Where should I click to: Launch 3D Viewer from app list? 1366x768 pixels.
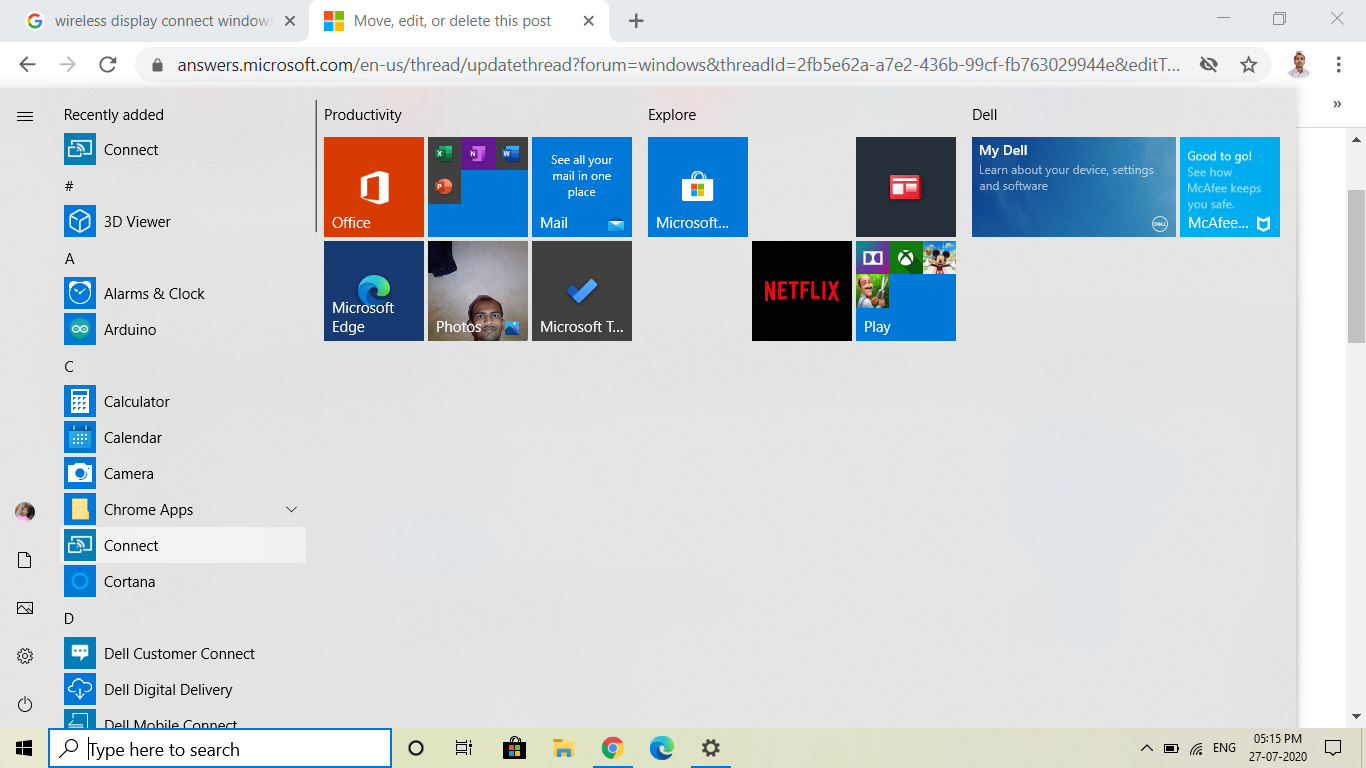click(x=184, y=222)
